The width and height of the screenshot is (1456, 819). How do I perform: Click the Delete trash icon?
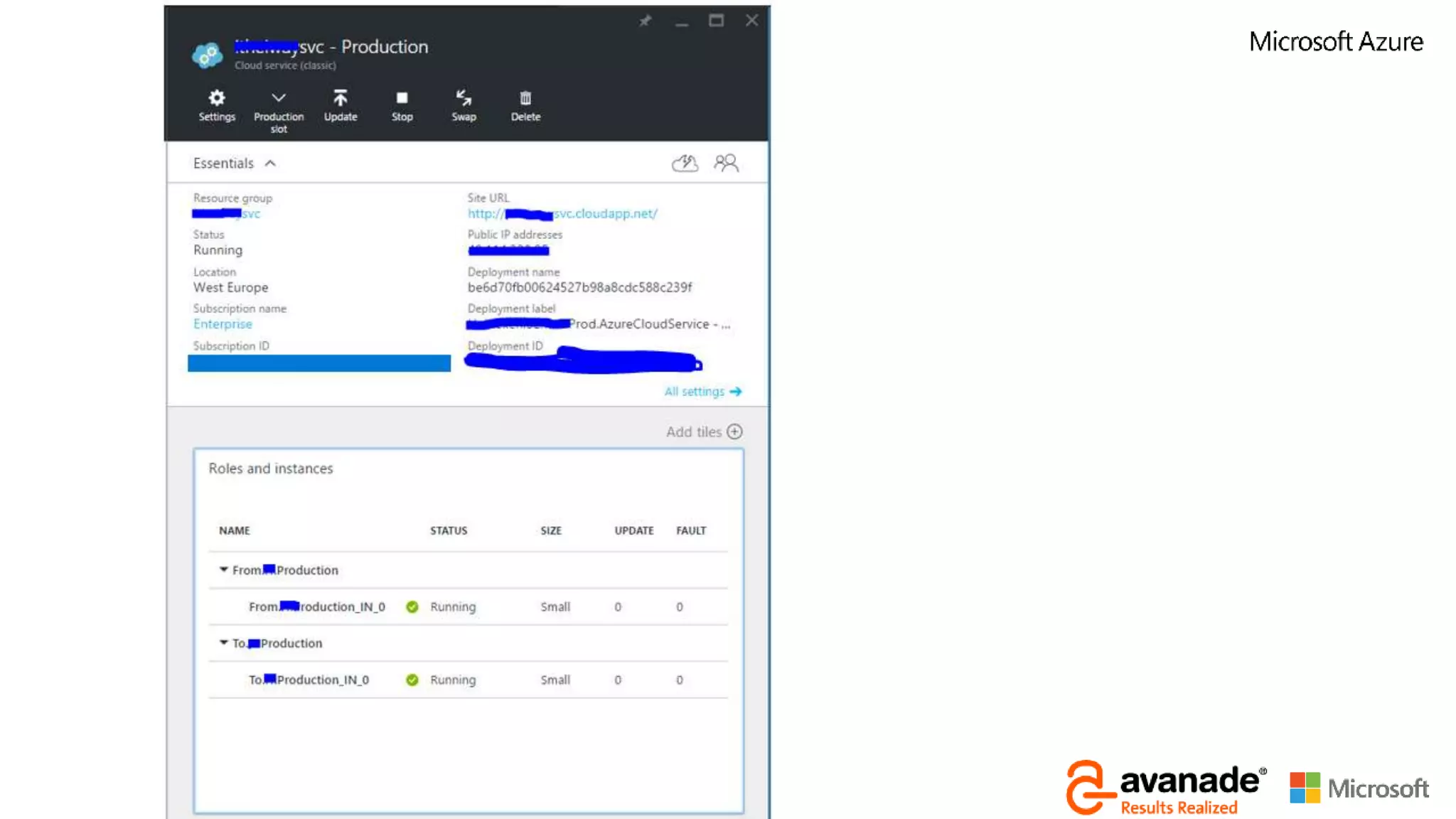pyautogui.click(x=525, y=98)
